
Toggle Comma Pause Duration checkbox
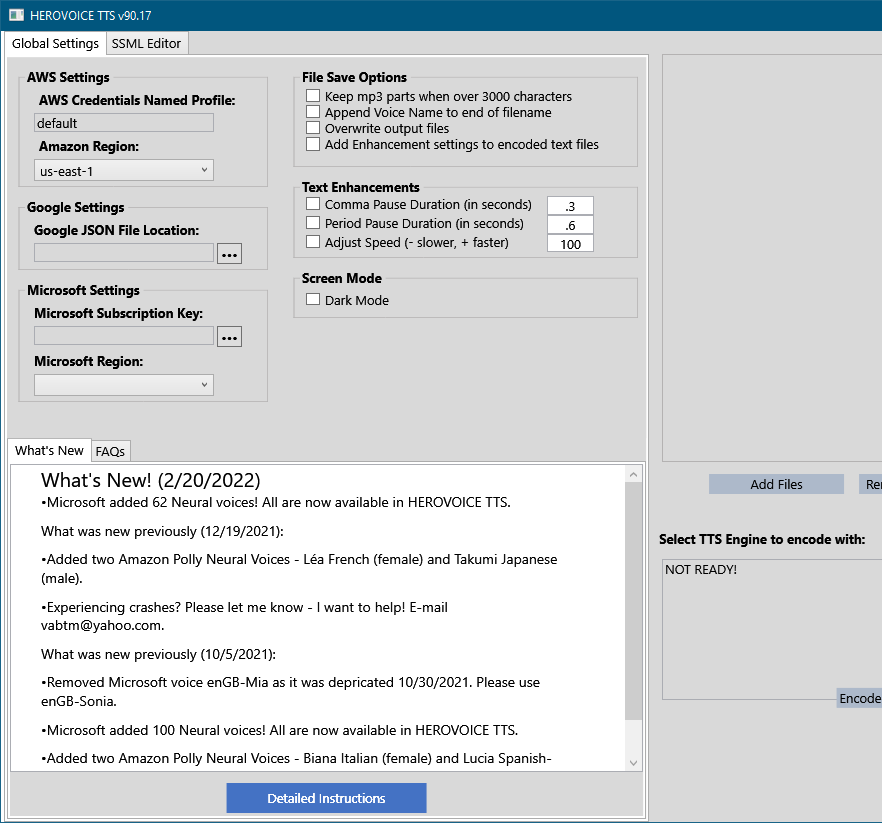[313, 204]
